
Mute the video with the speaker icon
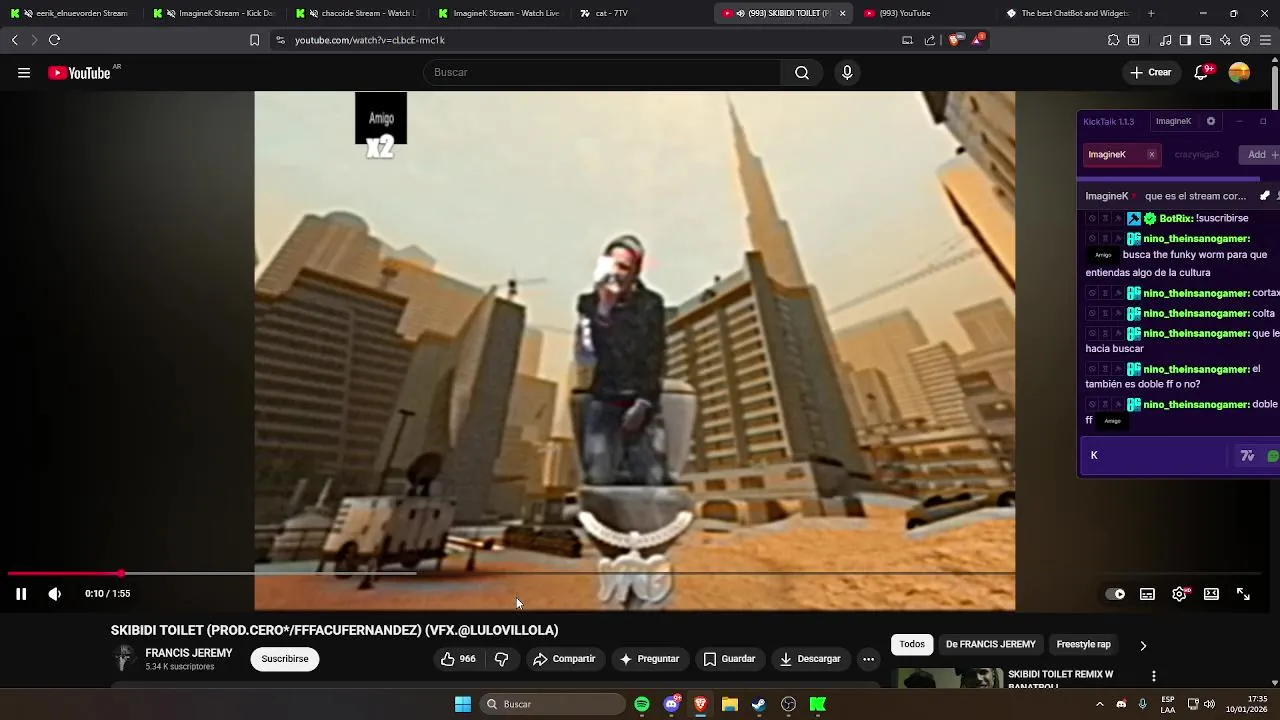pos(54,594)
